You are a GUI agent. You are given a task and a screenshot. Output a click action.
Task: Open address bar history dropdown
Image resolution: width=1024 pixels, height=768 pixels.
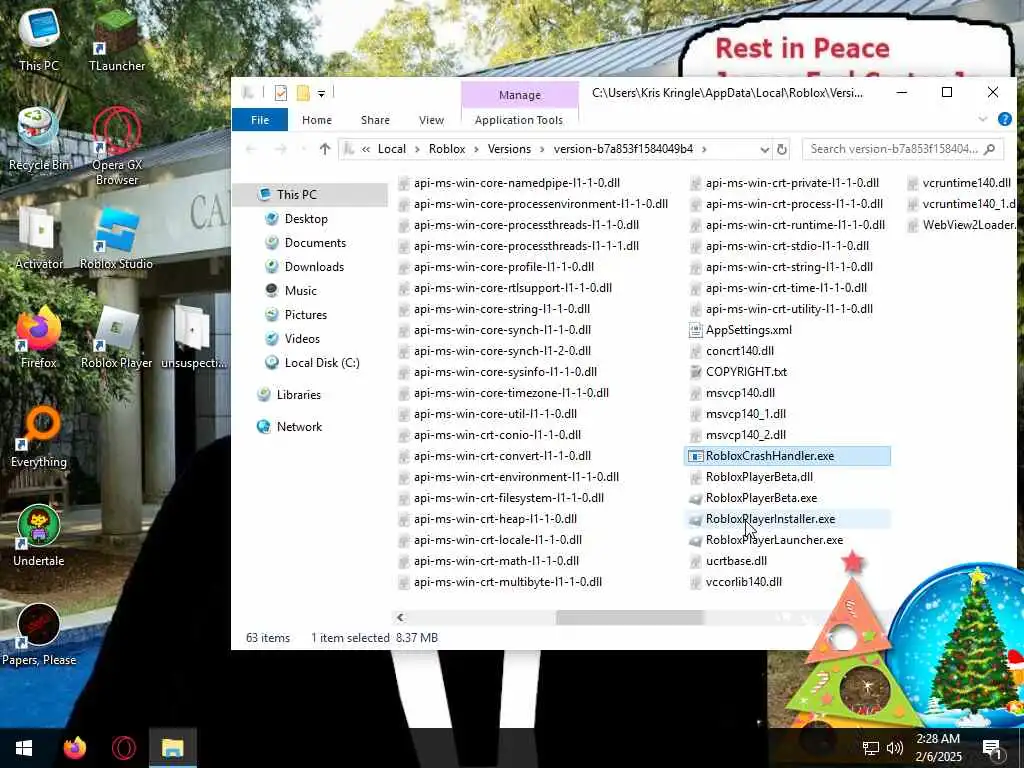click(765, 150)
